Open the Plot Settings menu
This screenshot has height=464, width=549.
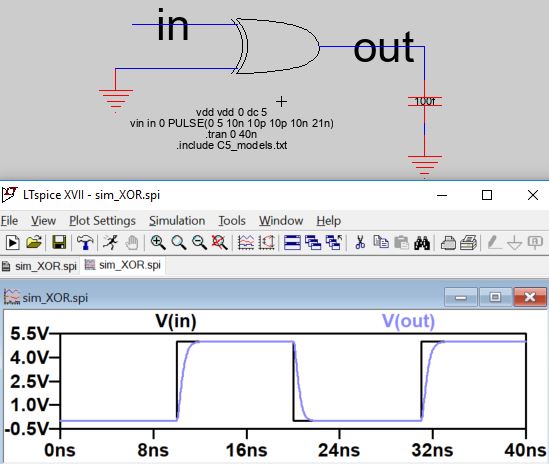pyautogui.click(x=102, y=221)
